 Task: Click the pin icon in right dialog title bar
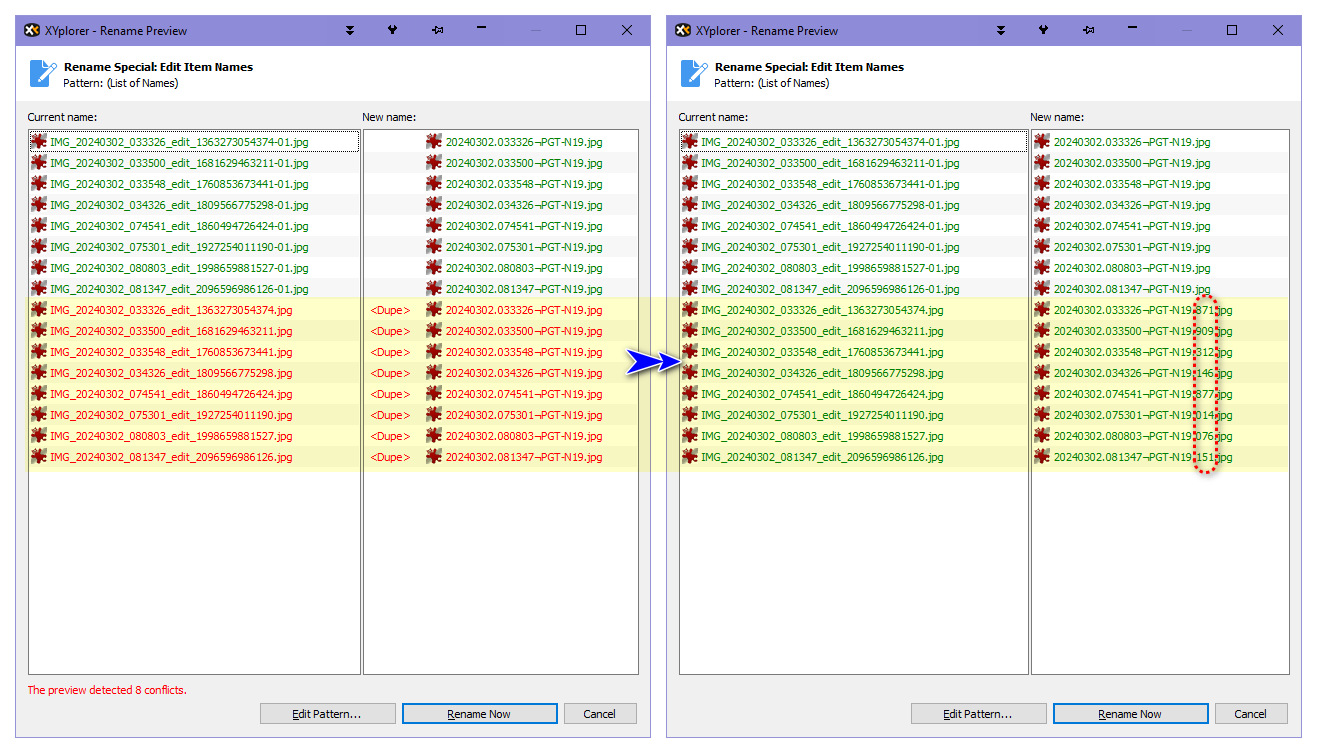pyautogui.click(x=1088, y=31)
